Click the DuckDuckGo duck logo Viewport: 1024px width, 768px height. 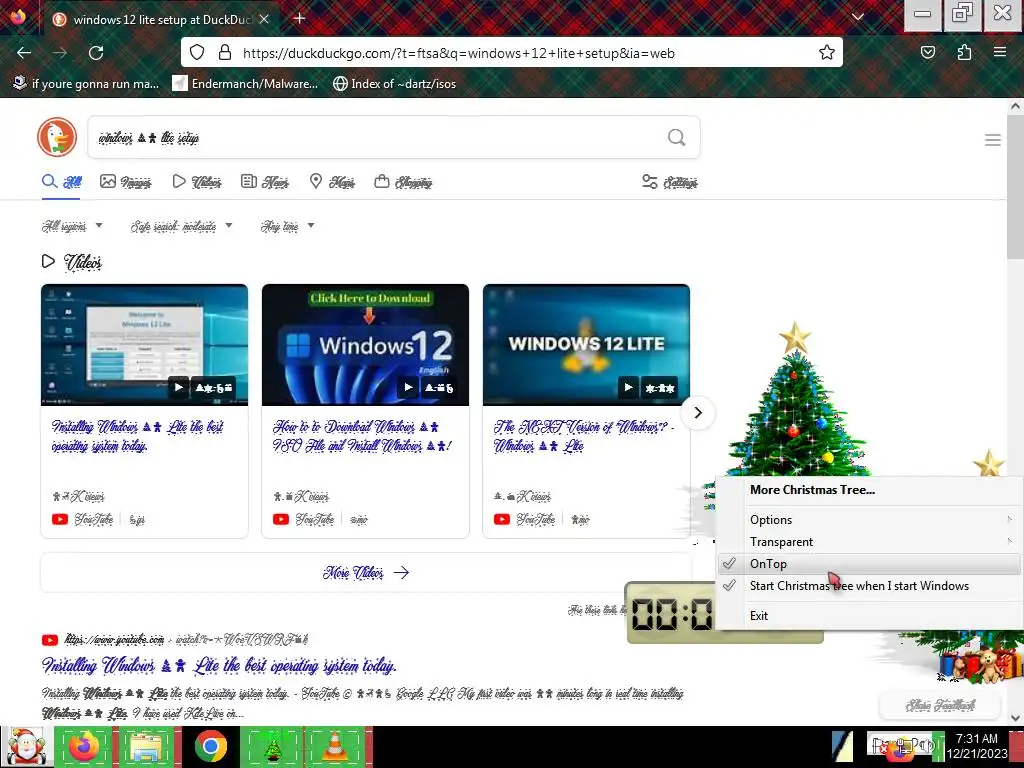pos(57,137)
